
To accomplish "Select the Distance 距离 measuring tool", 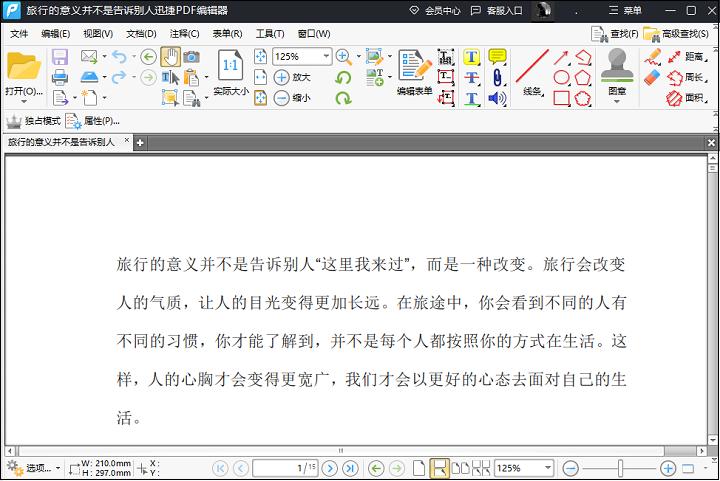I will pyautogui.click(x=686, y=56).
